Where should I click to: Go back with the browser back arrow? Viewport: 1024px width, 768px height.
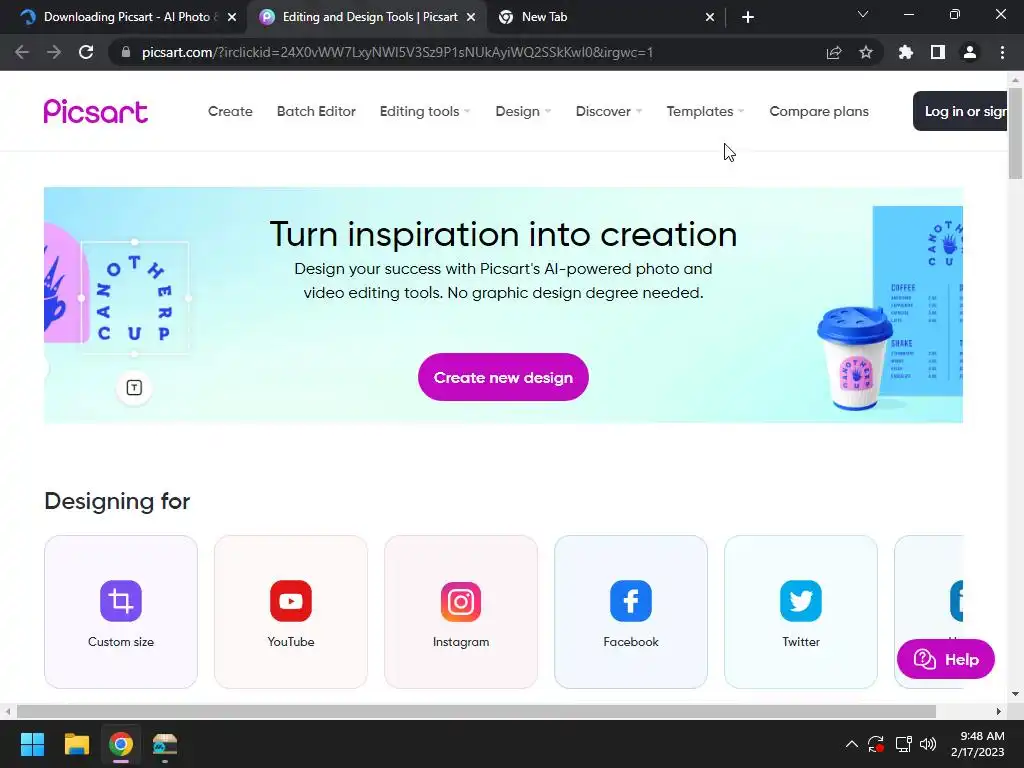coord(22,52)
